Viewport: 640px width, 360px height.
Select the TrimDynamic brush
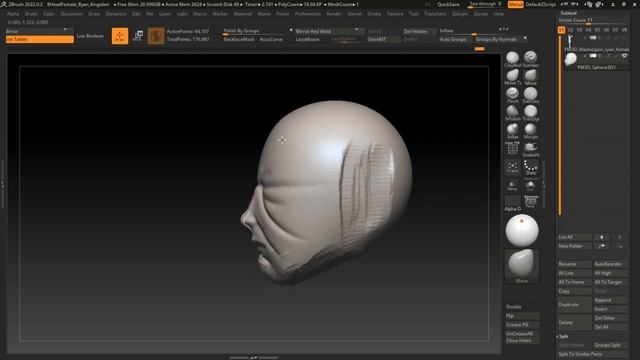tap(531, 112)
